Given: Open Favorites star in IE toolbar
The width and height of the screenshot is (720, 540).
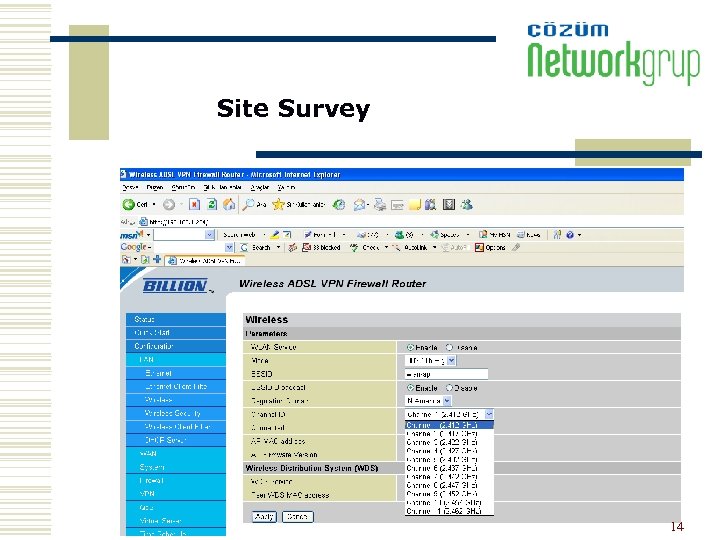Looking at the screenshot, I should click(x=278, y=204).
